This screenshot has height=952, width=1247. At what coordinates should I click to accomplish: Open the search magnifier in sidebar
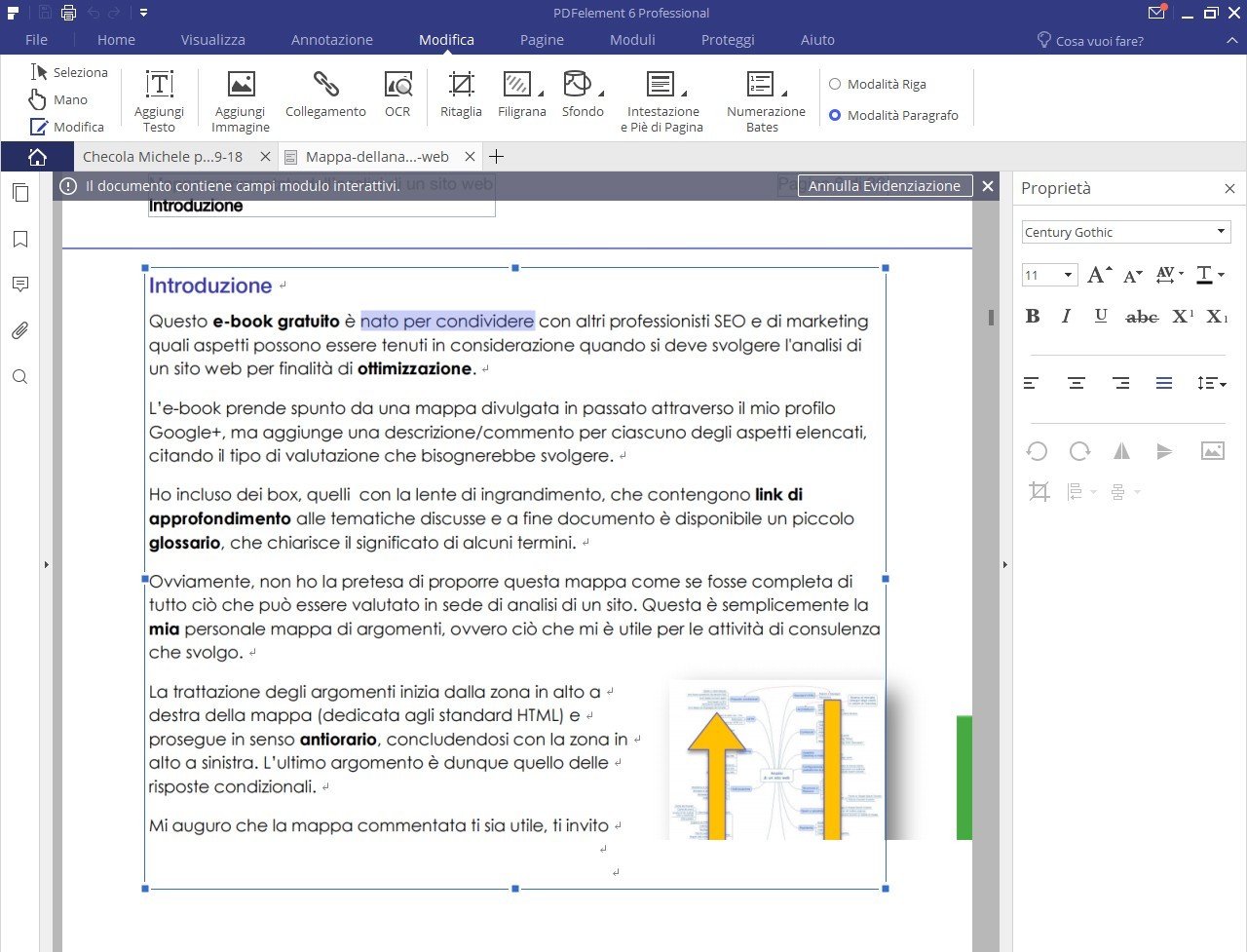pos(19,378)
